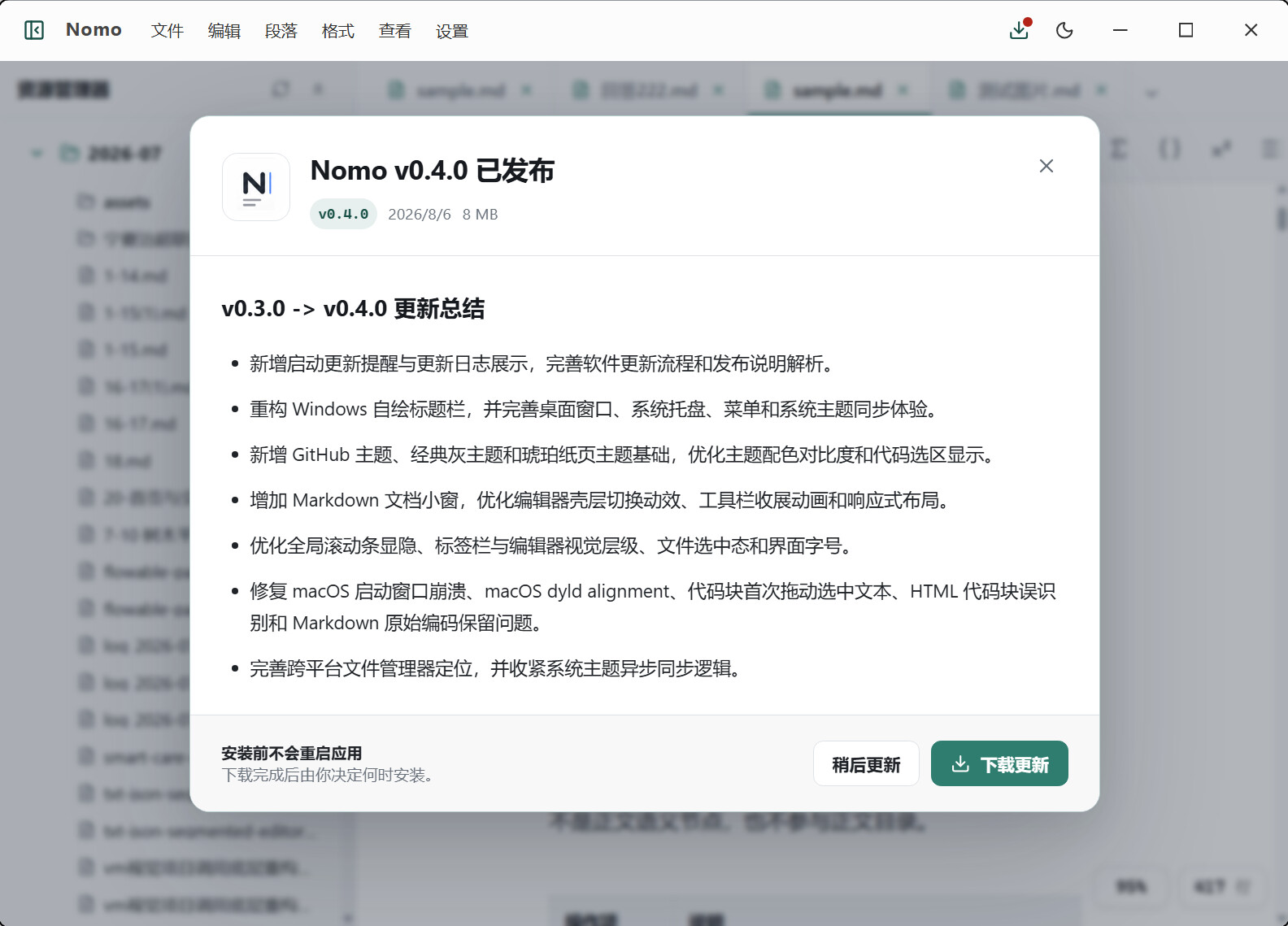
Task: Click the note 安装前不会重启应用
Action: click(x=292, y=753)
